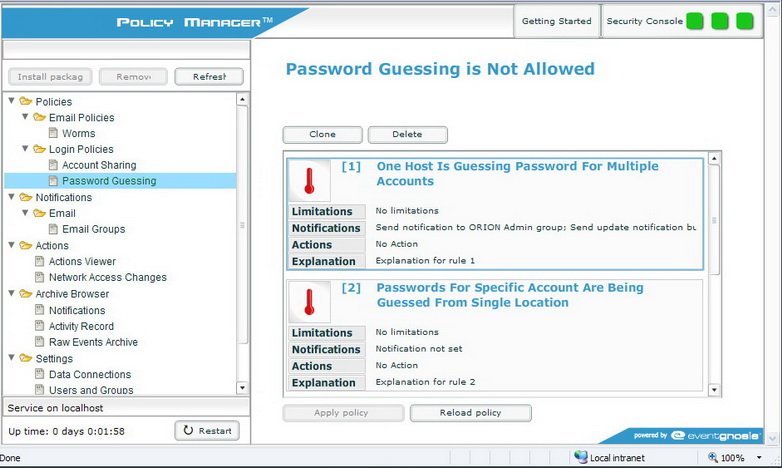782x468 pixels.
Task: Collapse the Email subfolder node
Action: [x=25, y=213]
